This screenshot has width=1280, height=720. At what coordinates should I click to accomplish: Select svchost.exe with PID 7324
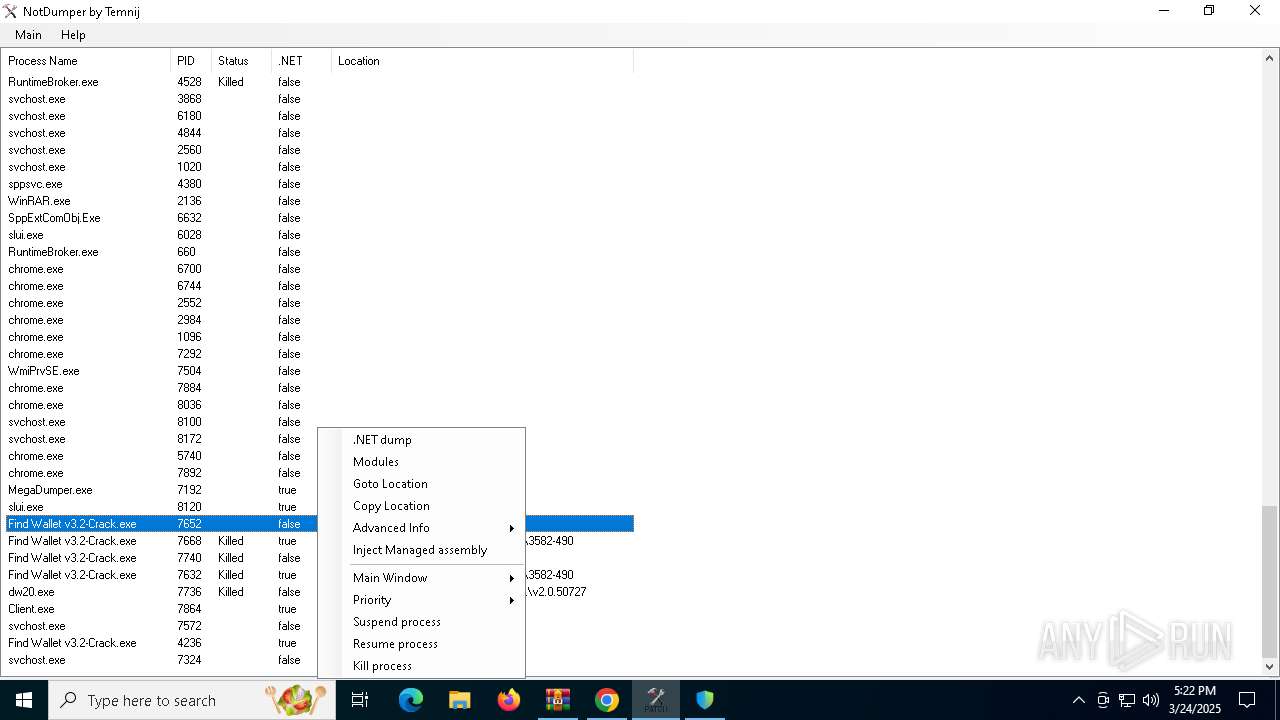point(319,660)
